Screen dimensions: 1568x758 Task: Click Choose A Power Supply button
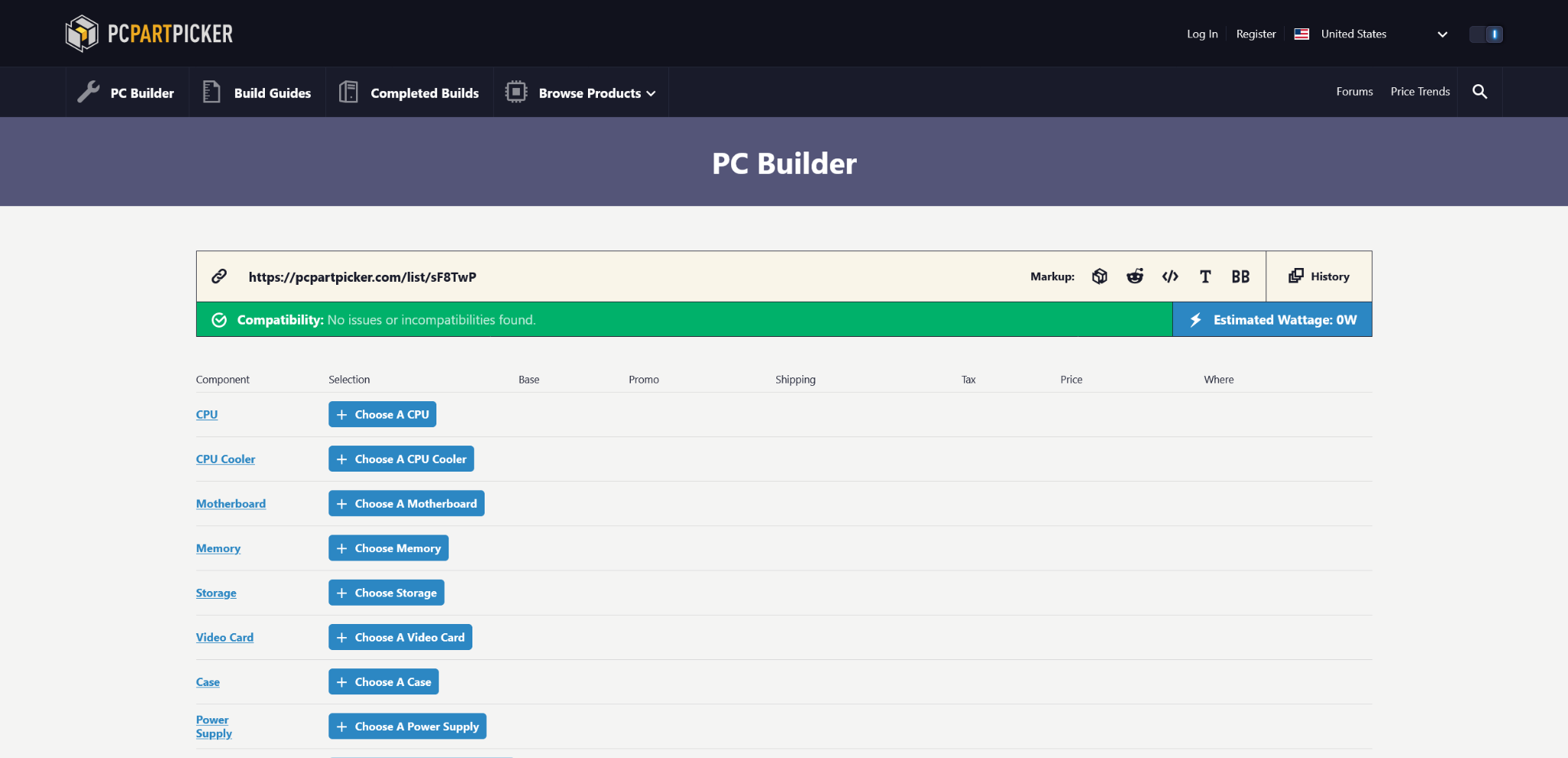(x=407, y=726)
